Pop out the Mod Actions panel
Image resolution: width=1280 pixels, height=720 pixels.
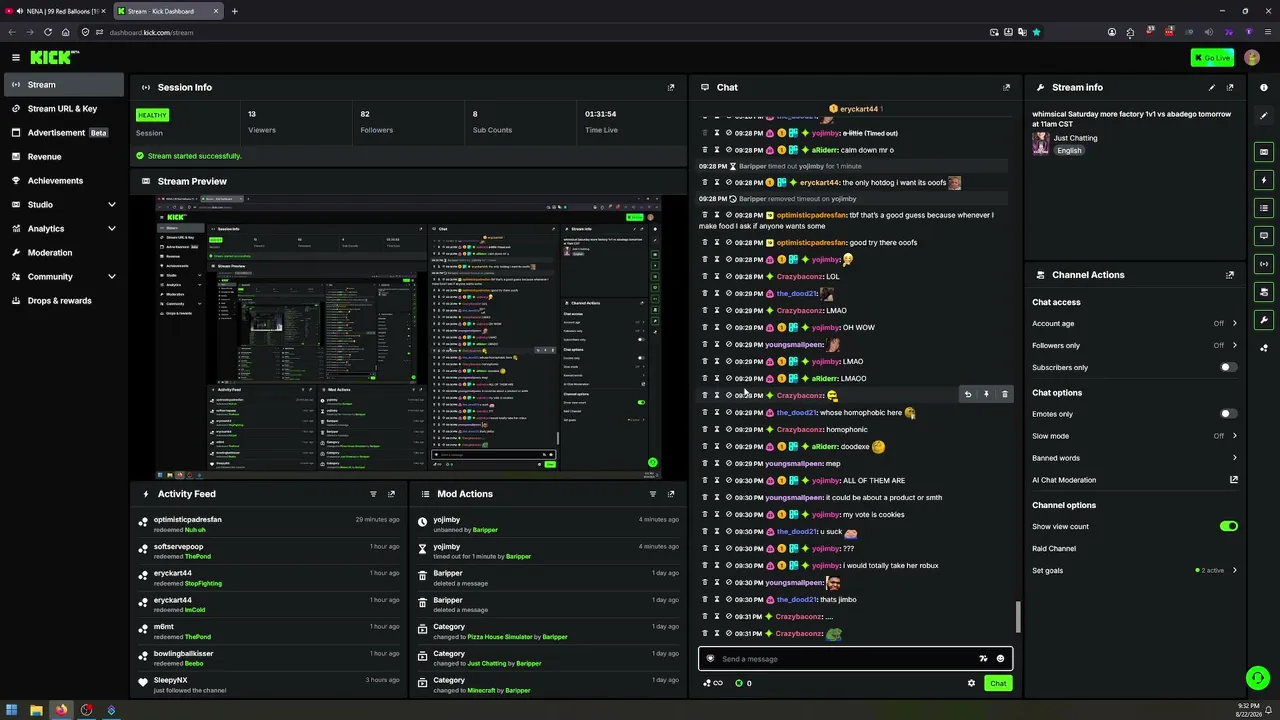tap(671, 494)
